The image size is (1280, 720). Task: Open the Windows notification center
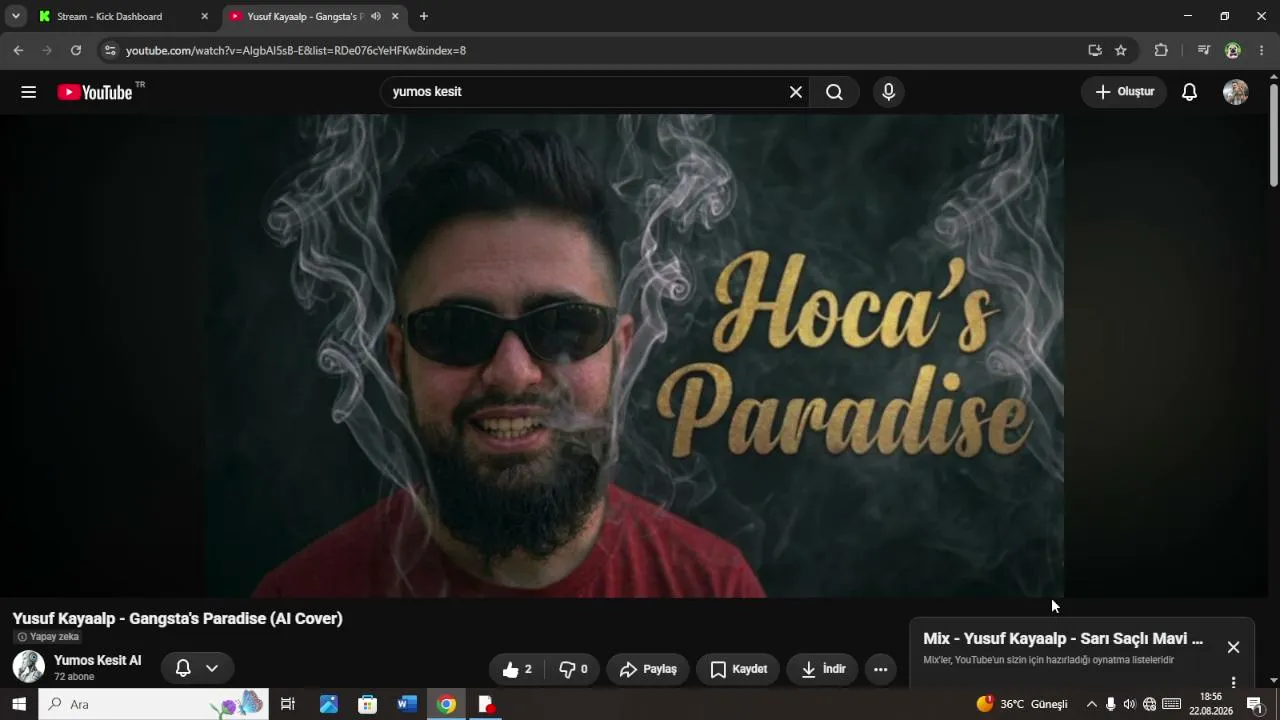pyautogui.click(x=1256, y=704)
